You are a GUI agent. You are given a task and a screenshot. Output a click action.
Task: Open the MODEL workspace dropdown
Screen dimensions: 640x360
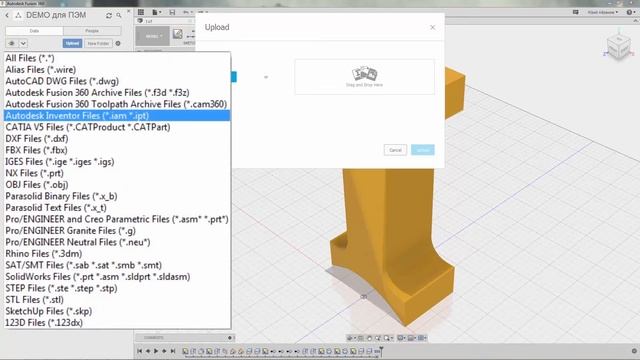[153, 36]
